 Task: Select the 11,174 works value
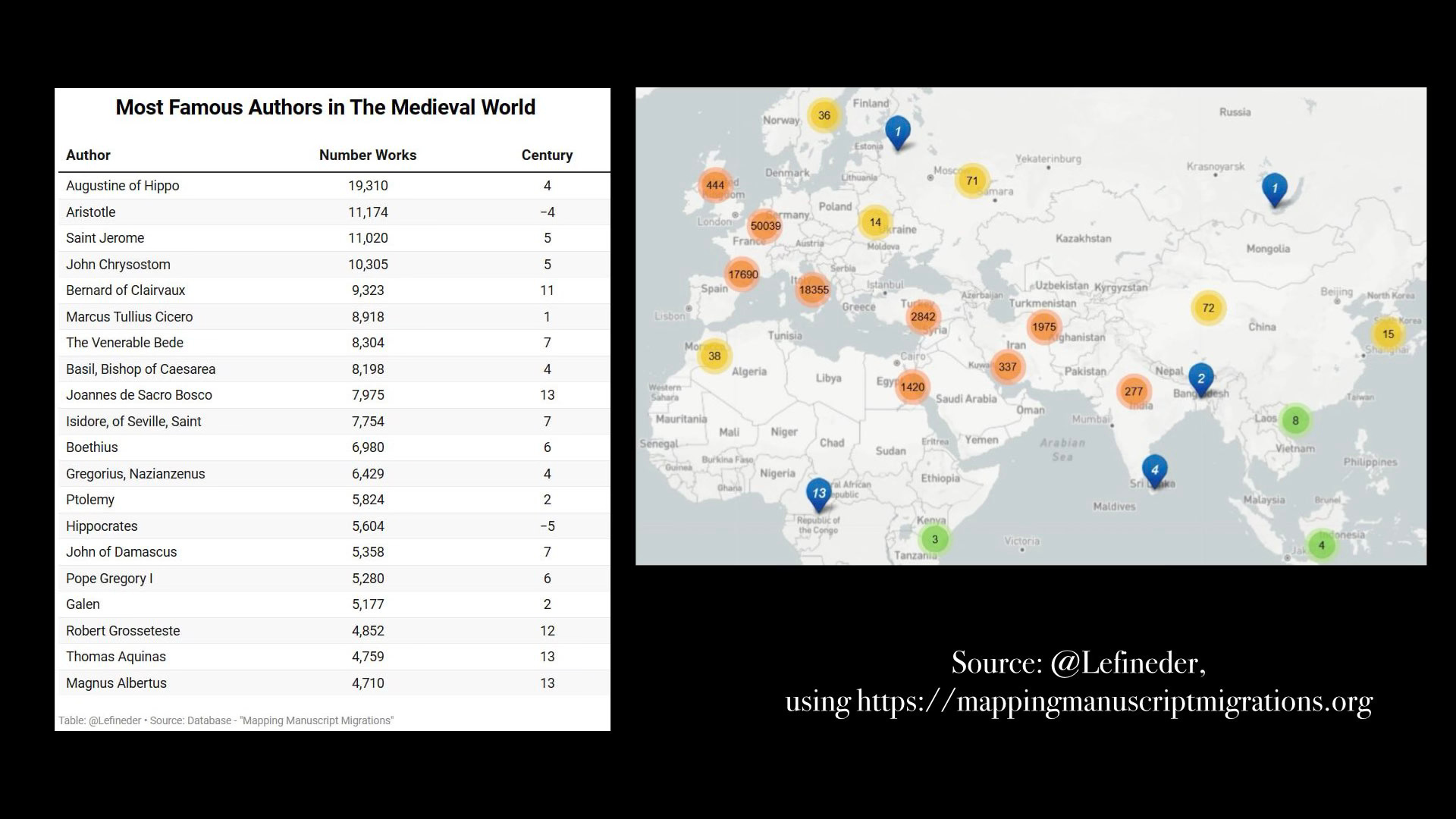[368, 212]
